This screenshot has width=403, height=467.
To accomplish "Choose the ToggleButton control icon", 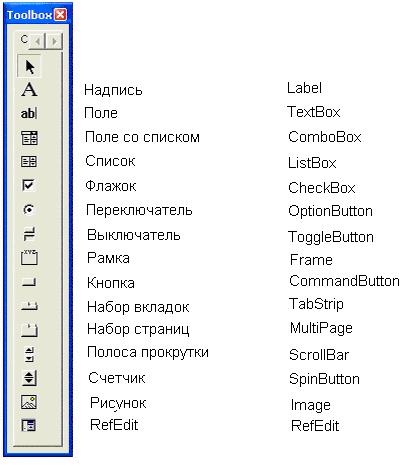I will click(x=29, y=234).
